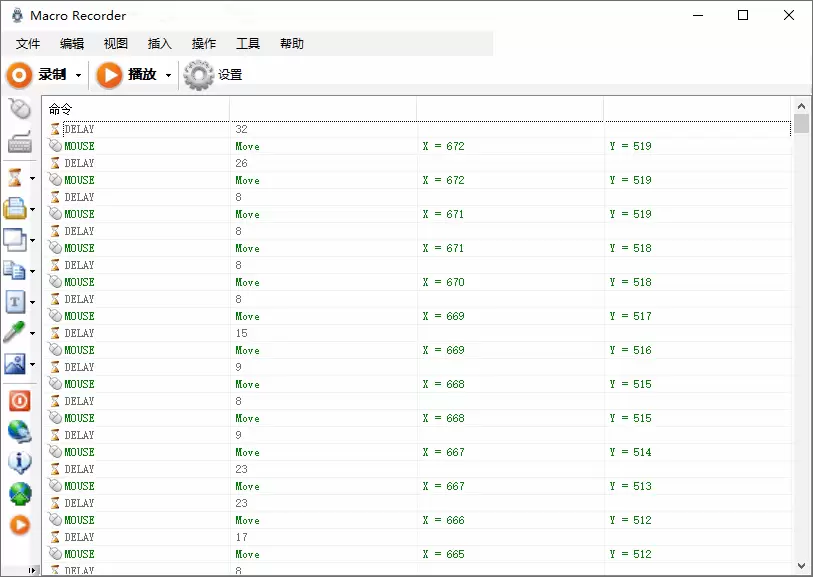Expand the eyedropper dropdown arrow

pos(32,333)
